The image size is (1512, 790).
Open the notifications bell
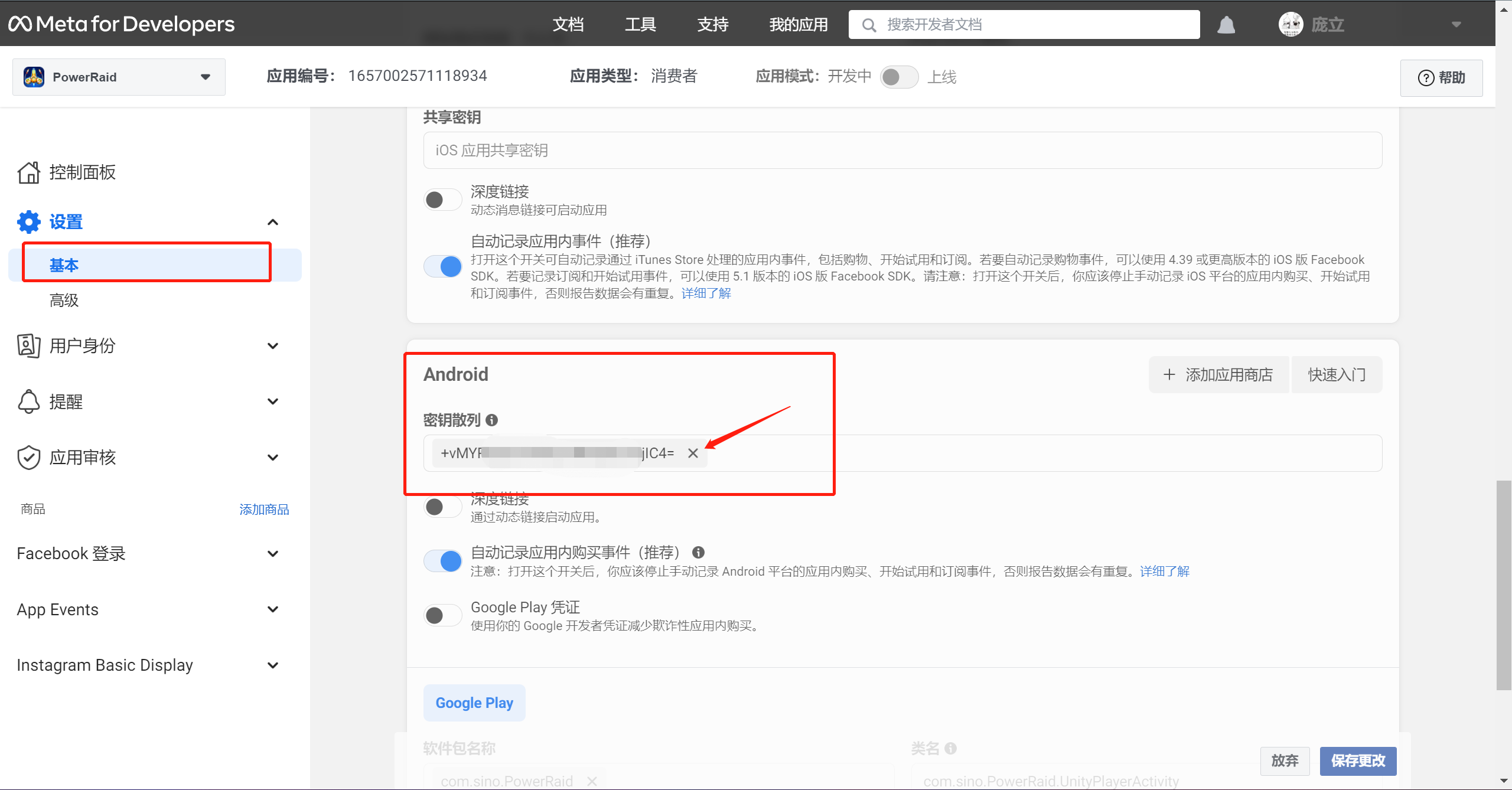pyautogui.click(x=1226, y=25)
